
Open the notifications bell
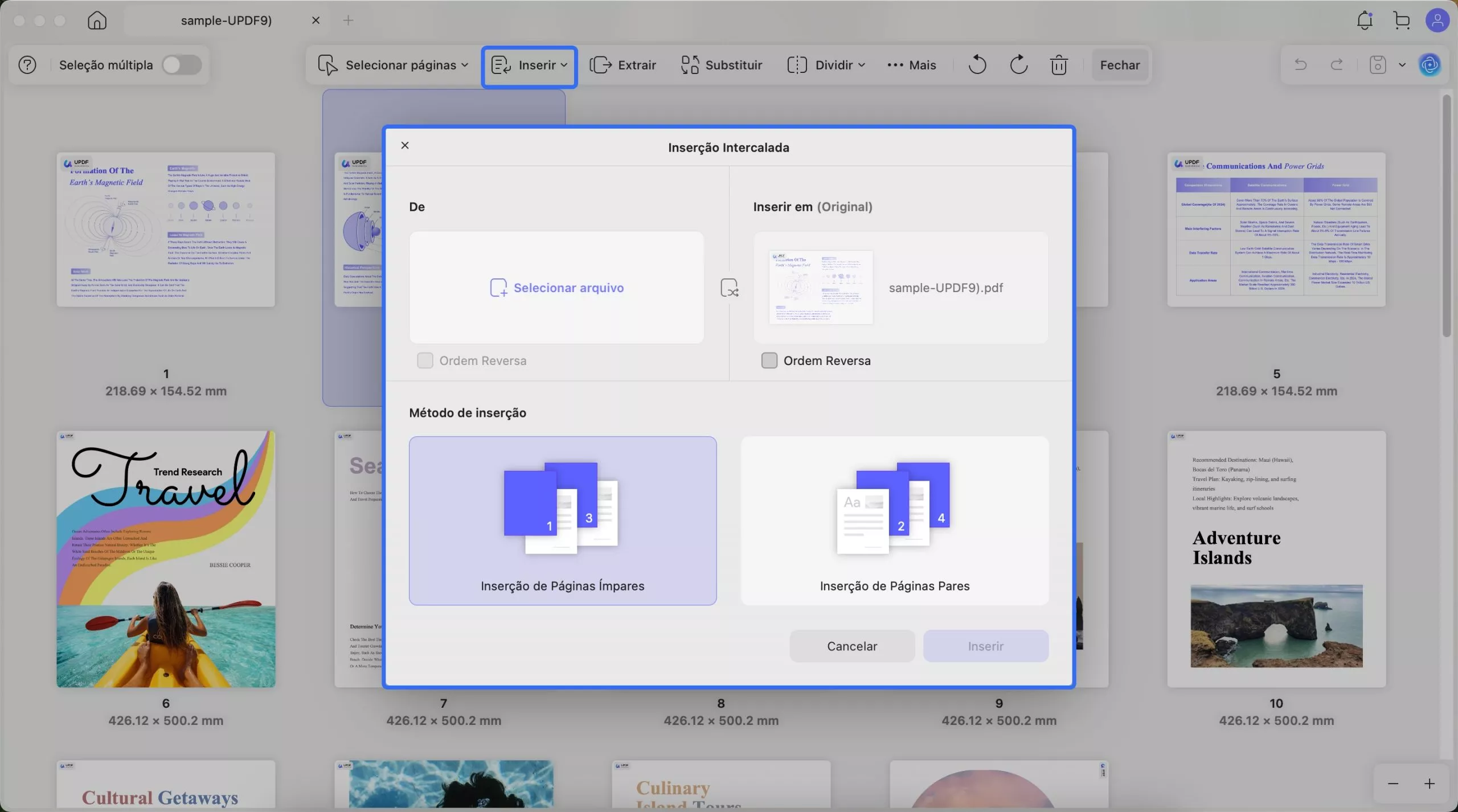click(1364, 20)
